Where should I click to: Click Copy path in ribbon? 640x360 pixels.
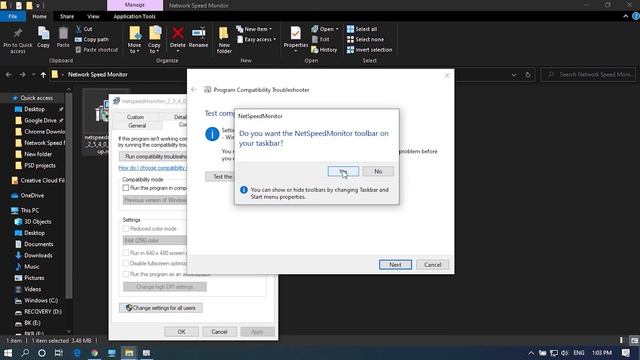(x=92, y=39)
